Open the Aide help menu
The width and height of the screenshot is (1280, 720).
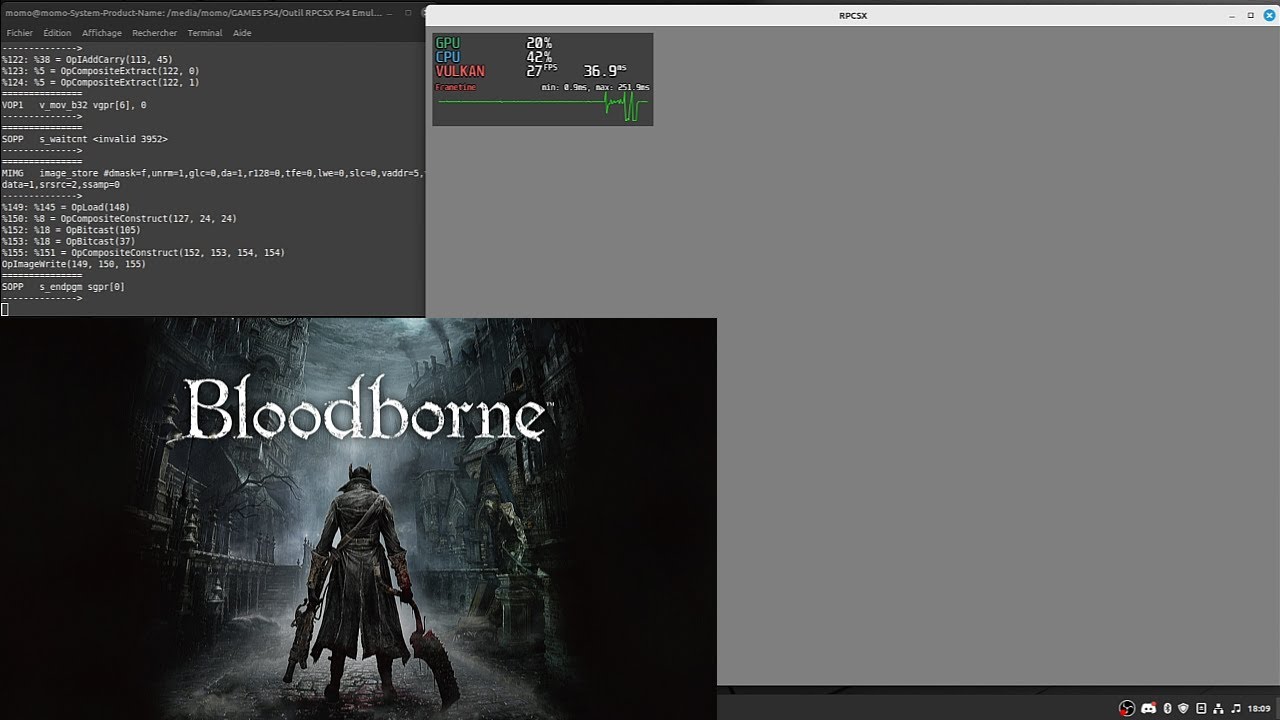pos(242,33)
